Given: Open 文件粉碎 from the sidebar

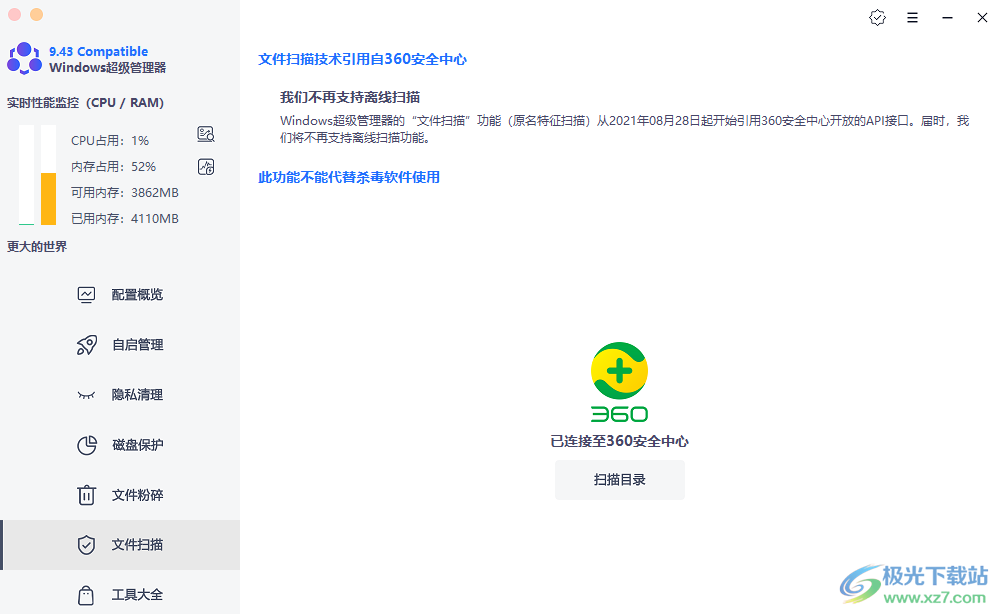Looking at the screenshot, I should [120, 495].
